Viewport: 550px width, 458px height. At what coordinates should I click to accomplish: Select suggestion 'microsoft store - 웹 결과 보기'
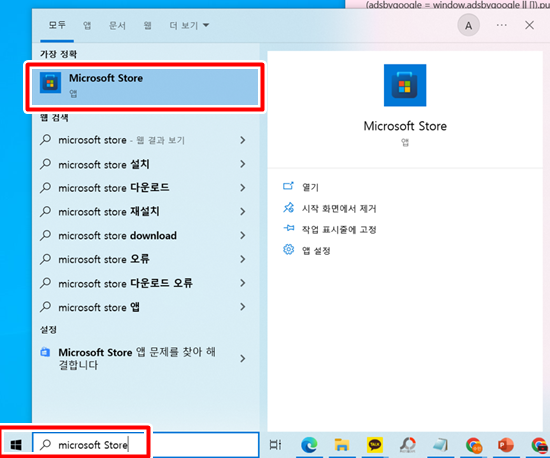coord(121,140)
